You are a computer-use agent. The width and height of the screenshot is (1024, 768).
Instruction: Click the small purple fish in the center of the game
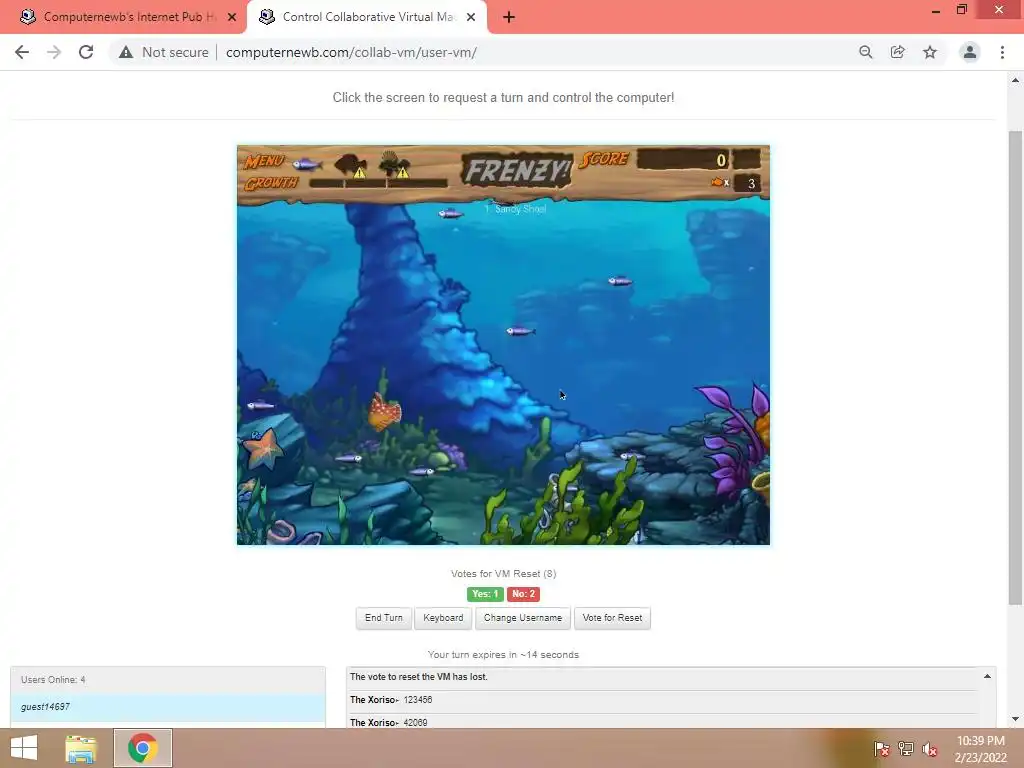pyautogui.click(x=520, y=331)
